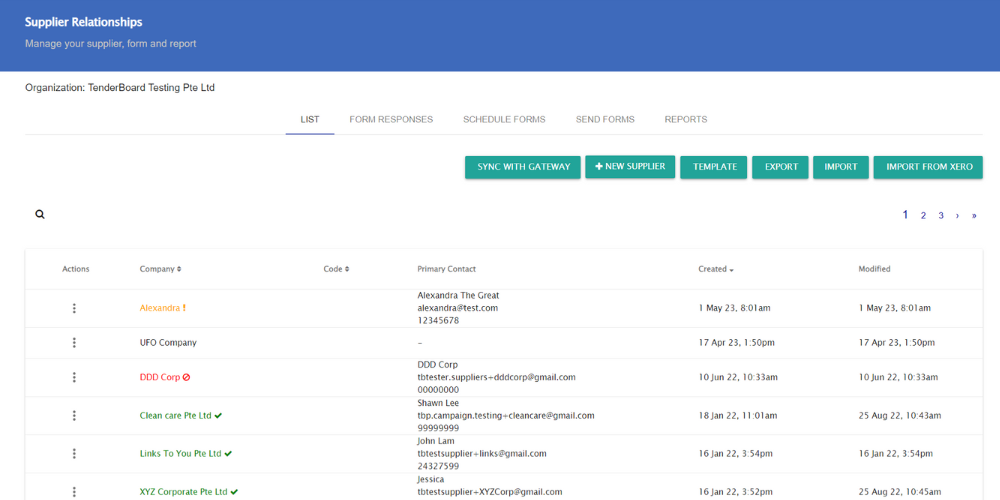Open actions menu for Alexandra row
1000x500 pixels.
74,309
